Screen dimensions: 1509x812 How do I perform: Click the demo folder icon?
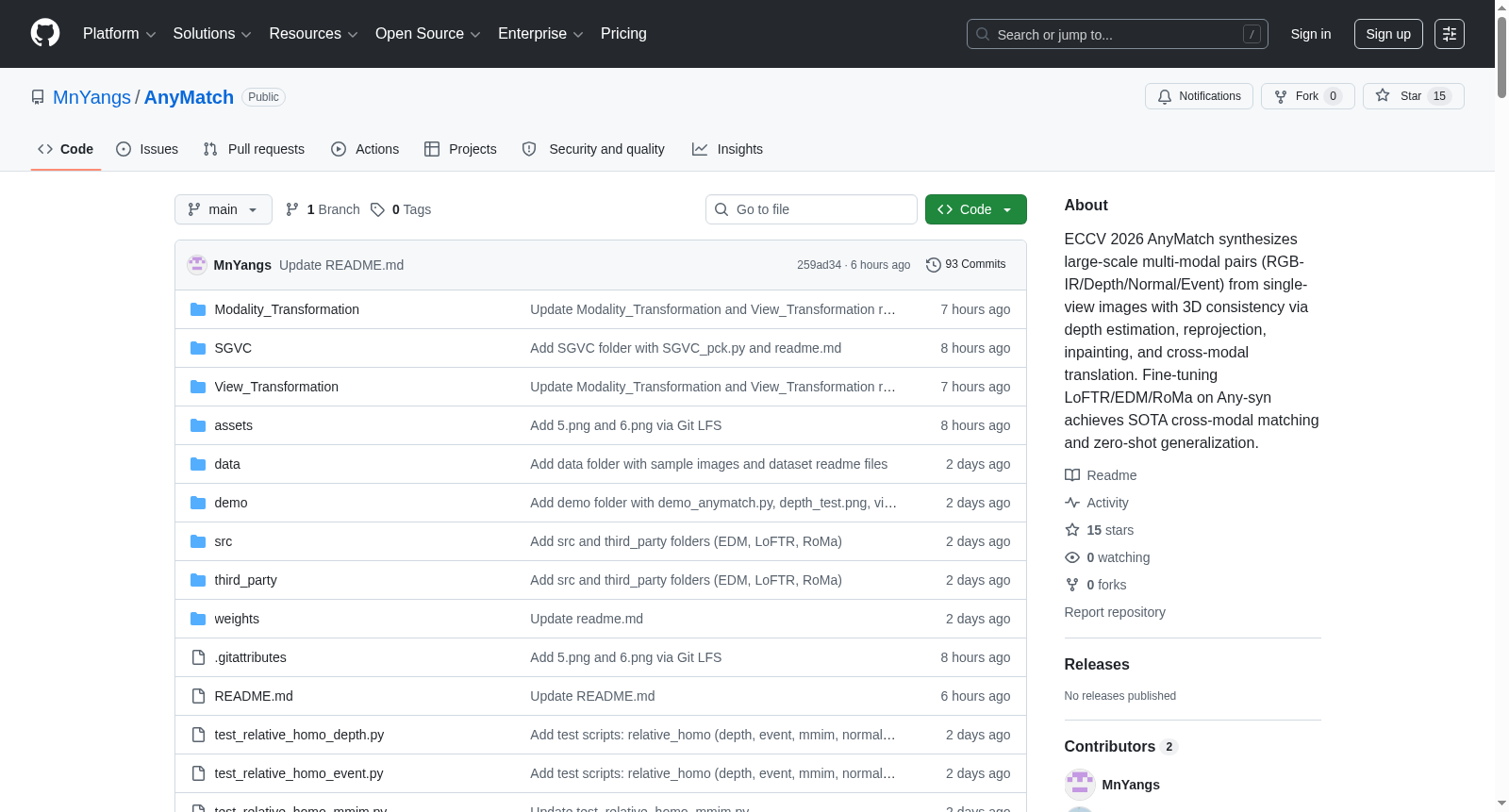[x=198, y=503]
